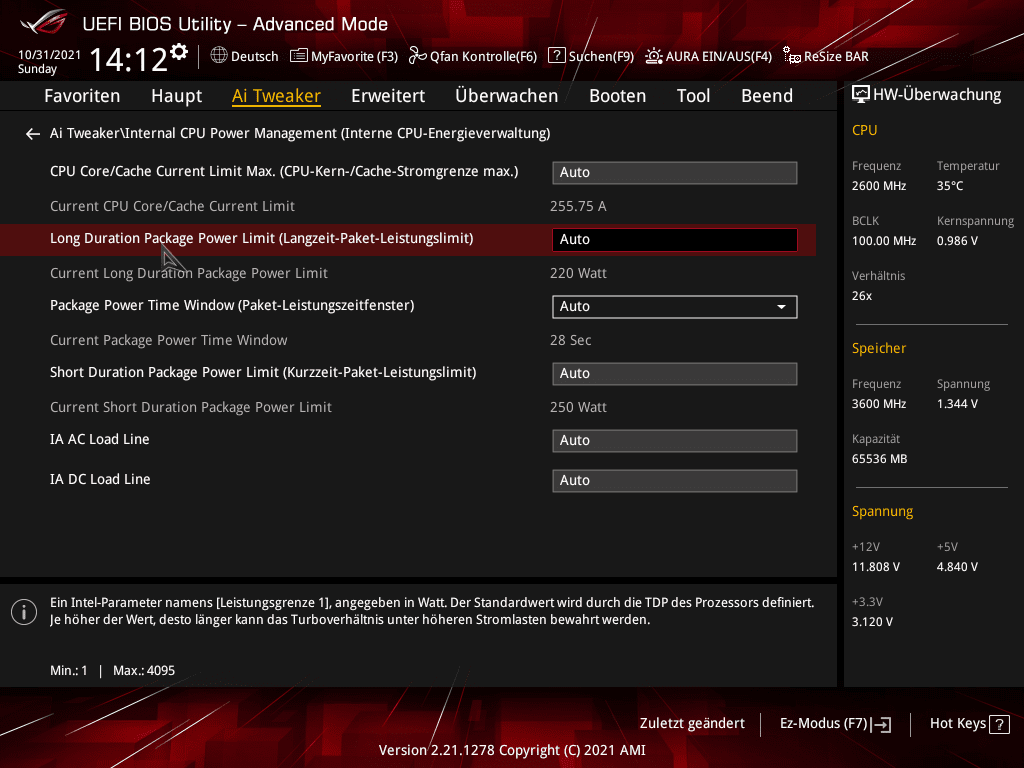Click the 28 Sec value

(x=570, y=340)
